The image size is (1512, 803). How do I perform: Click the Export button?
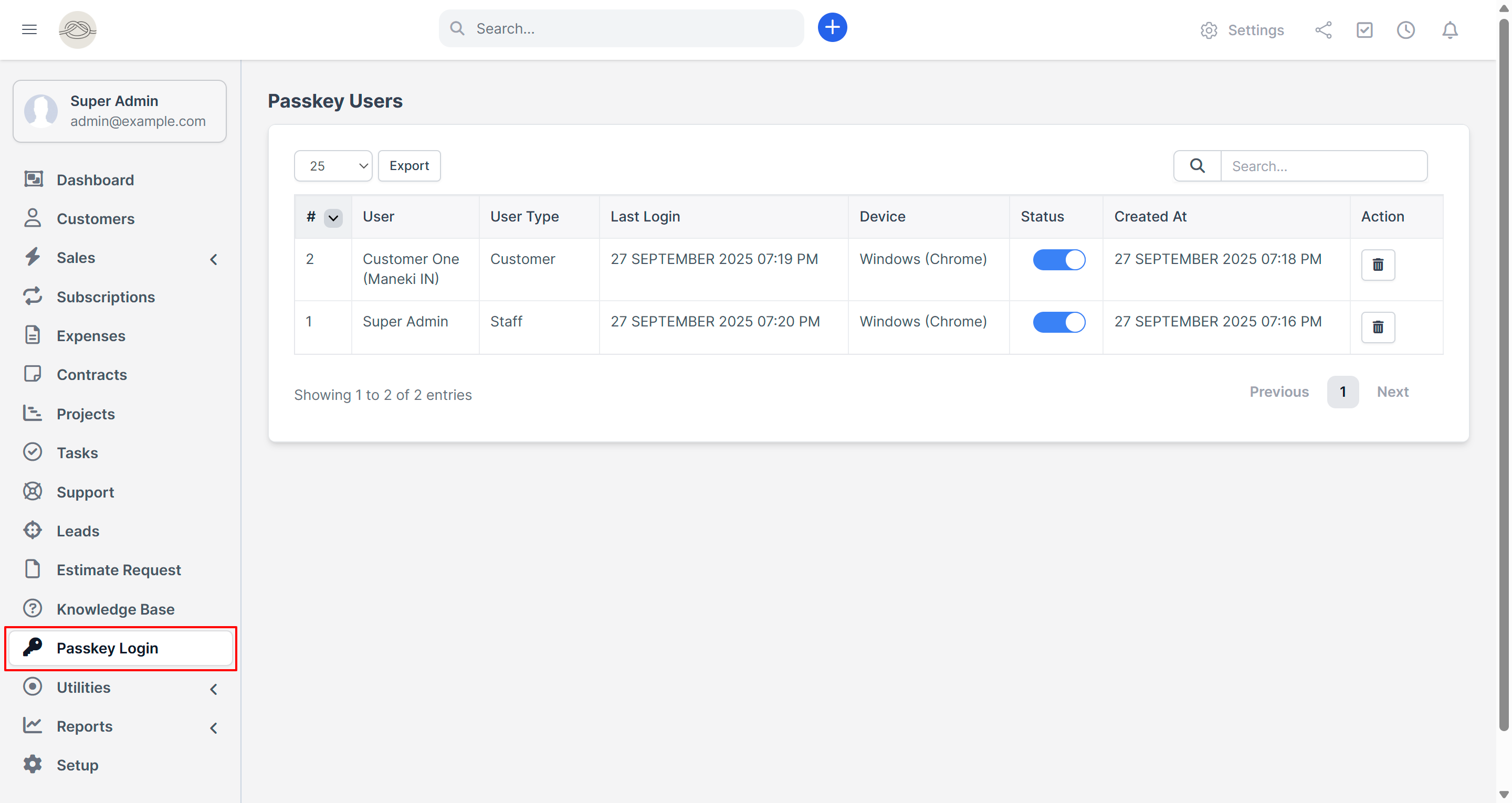[x=408, y=166]
